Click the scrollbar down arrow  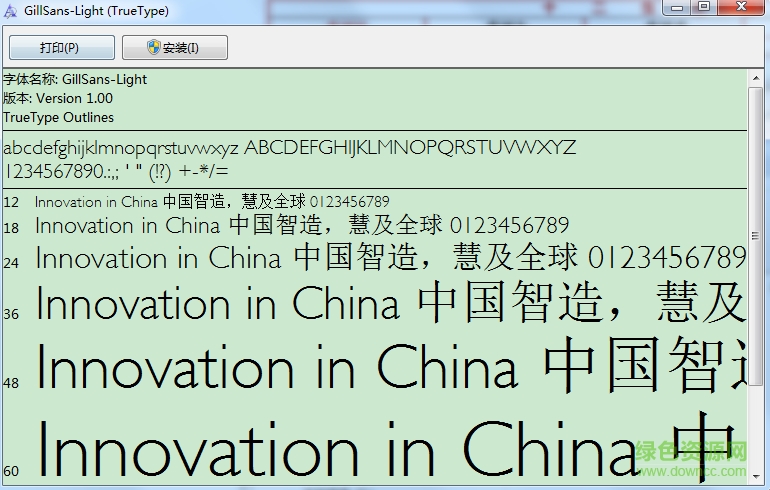[x=756, y=476]
